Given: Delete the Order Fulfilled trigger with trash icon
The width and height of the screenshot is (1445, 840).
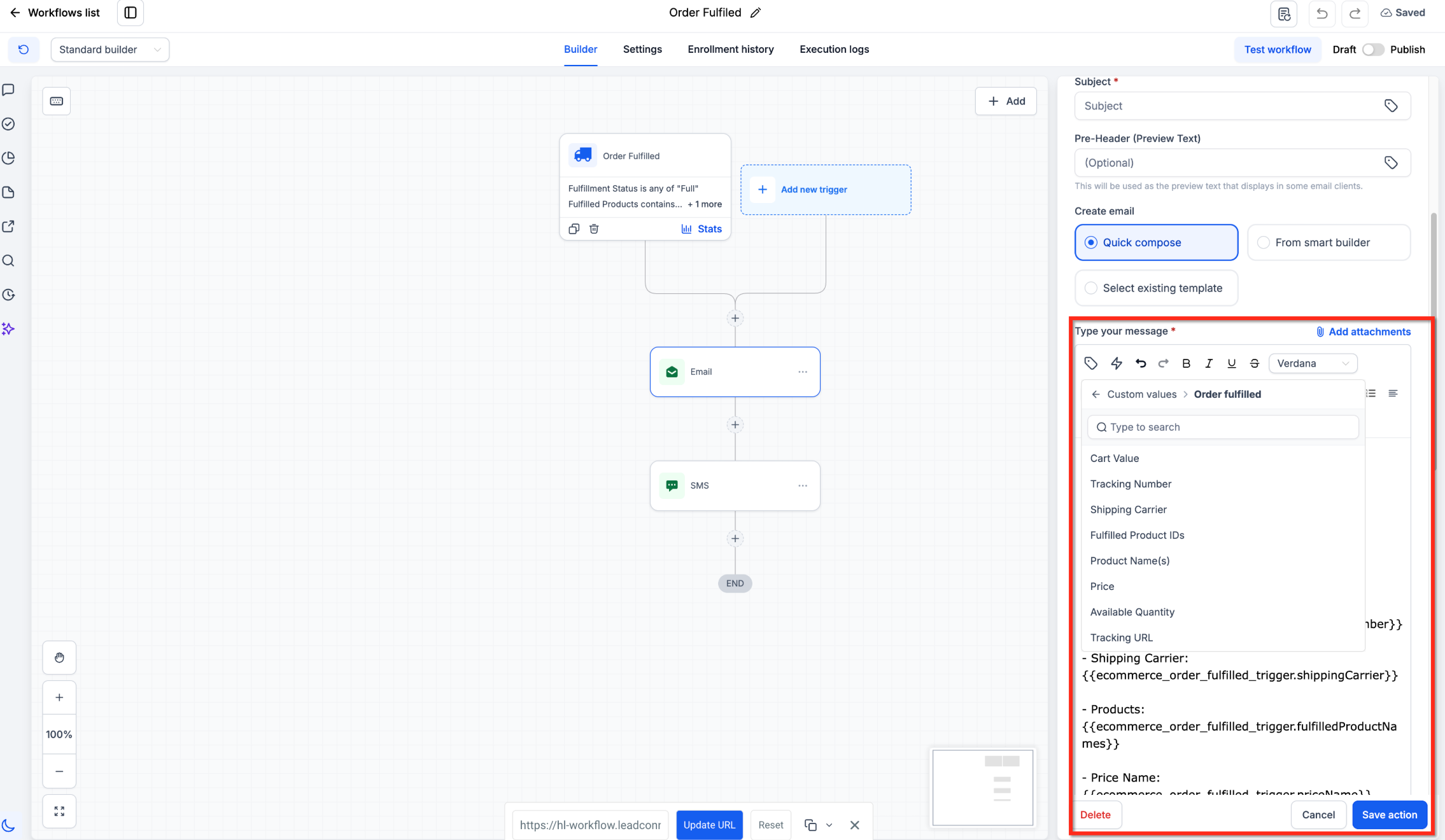Looking at the screenshot, I should tap(594, 229).
